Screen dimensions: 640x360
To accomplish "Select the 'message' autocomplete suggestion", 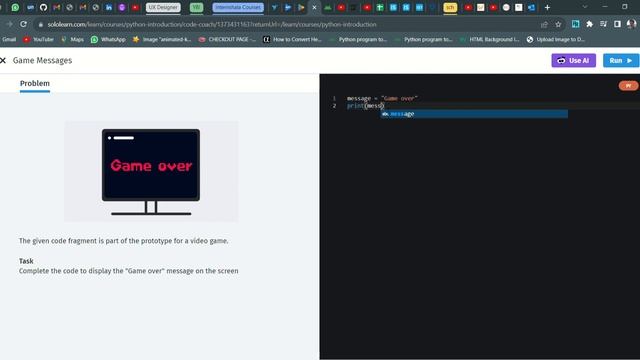I will pyautogui.click(x=474, y=114).
